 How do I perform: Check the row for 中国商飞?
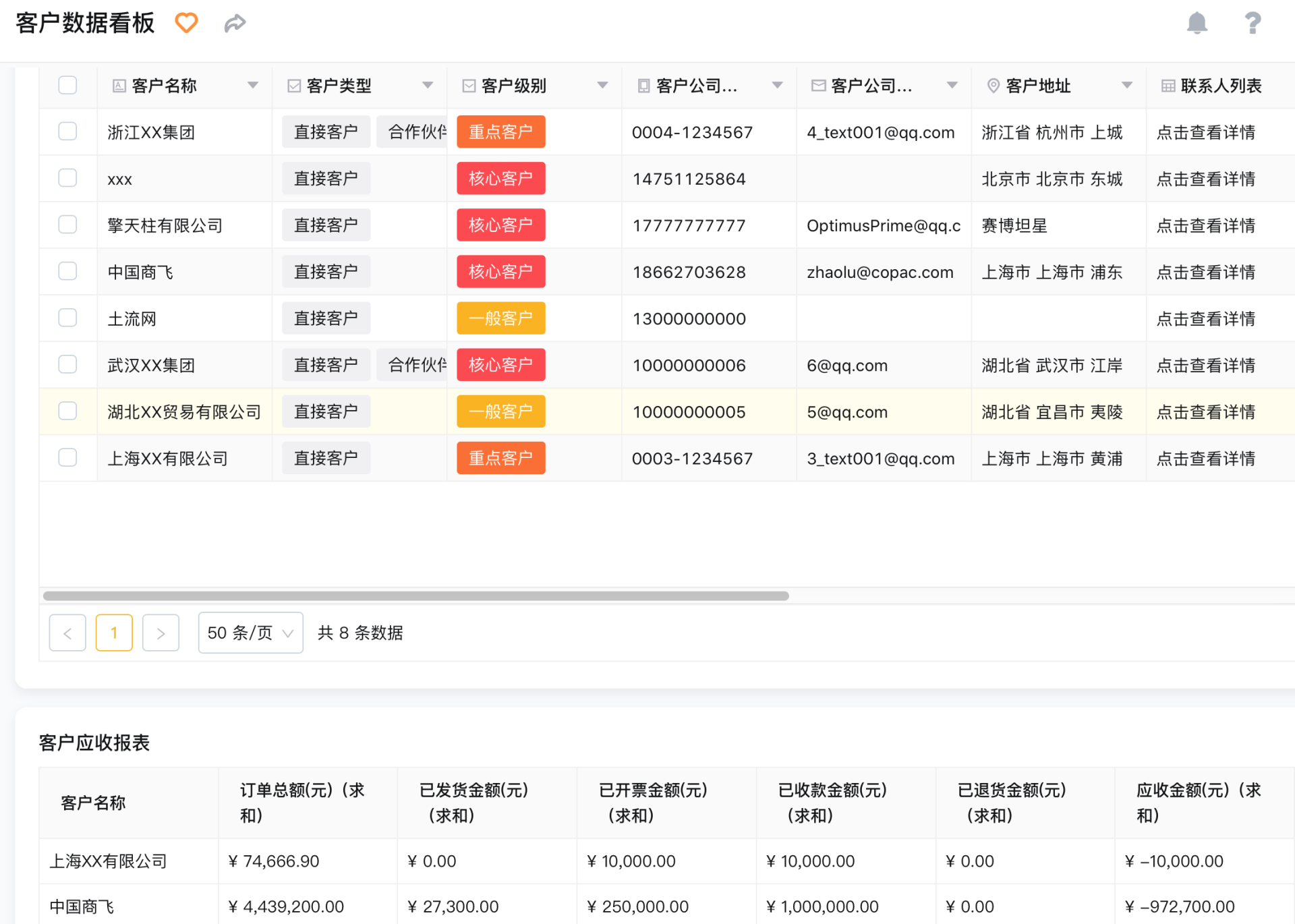pos(67,270)
